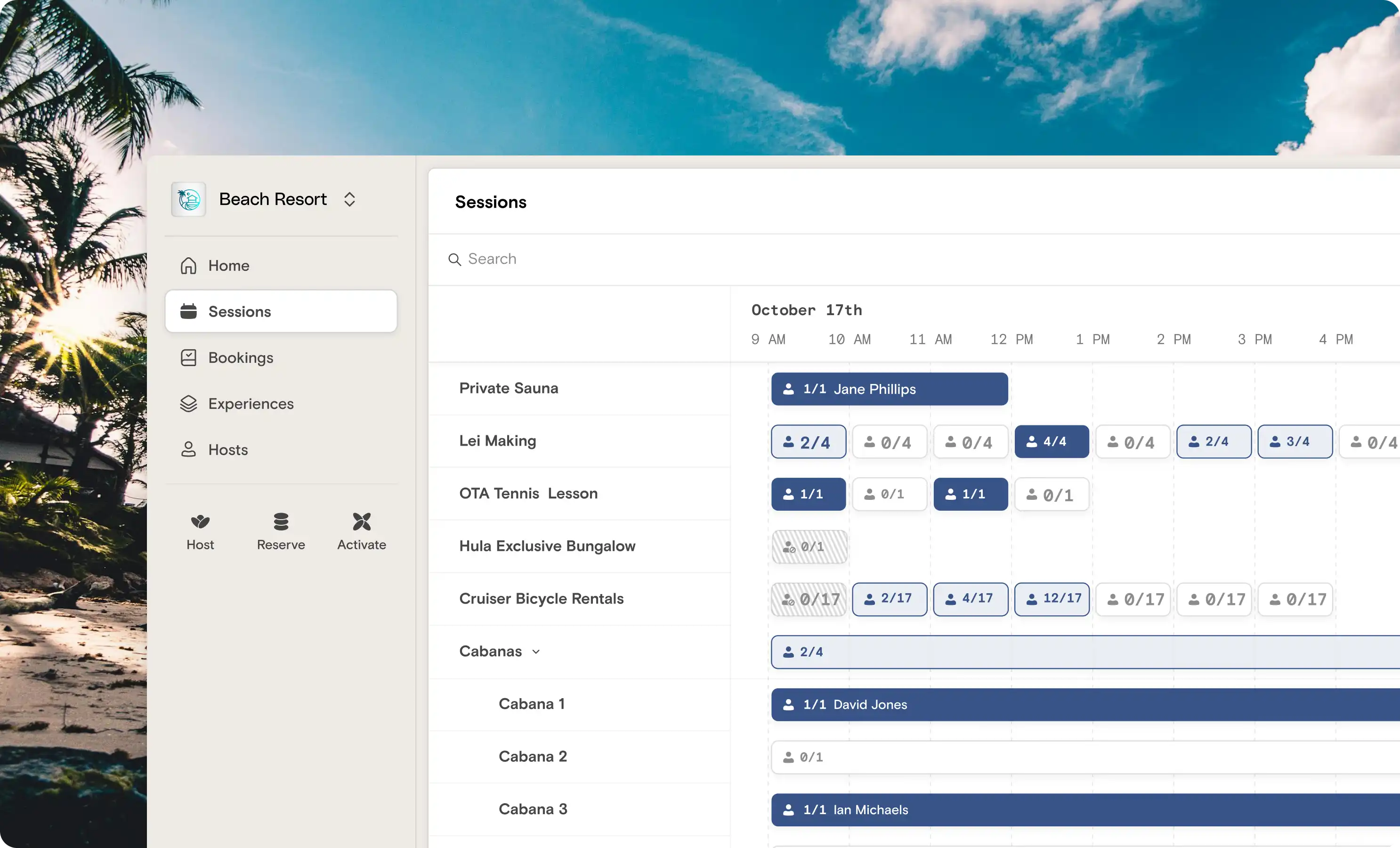This screenshot has width=1400, height=848.
Task: Click the Reserve action icon
Action: click(281, 522)
